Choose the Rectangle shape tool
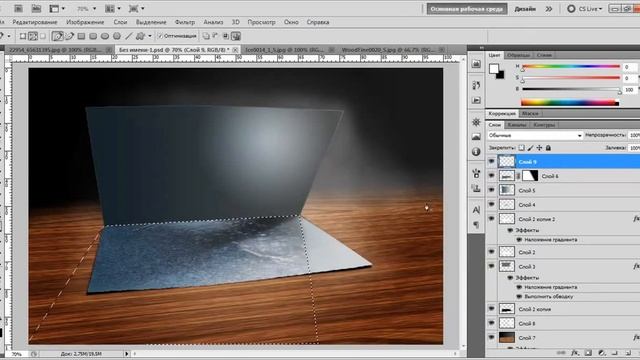640x360 pixels. [81, 36]
